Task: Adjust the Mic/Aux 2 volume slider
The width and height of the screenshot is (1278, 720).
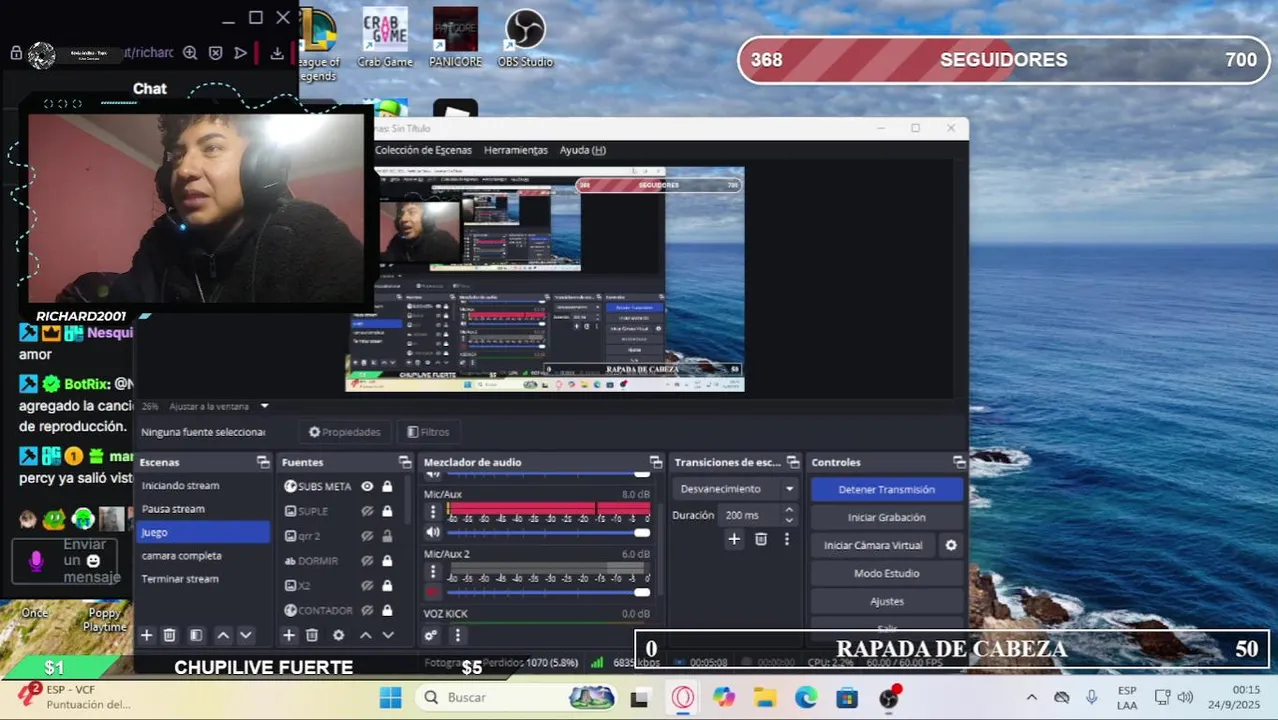Action: point(548,592)
